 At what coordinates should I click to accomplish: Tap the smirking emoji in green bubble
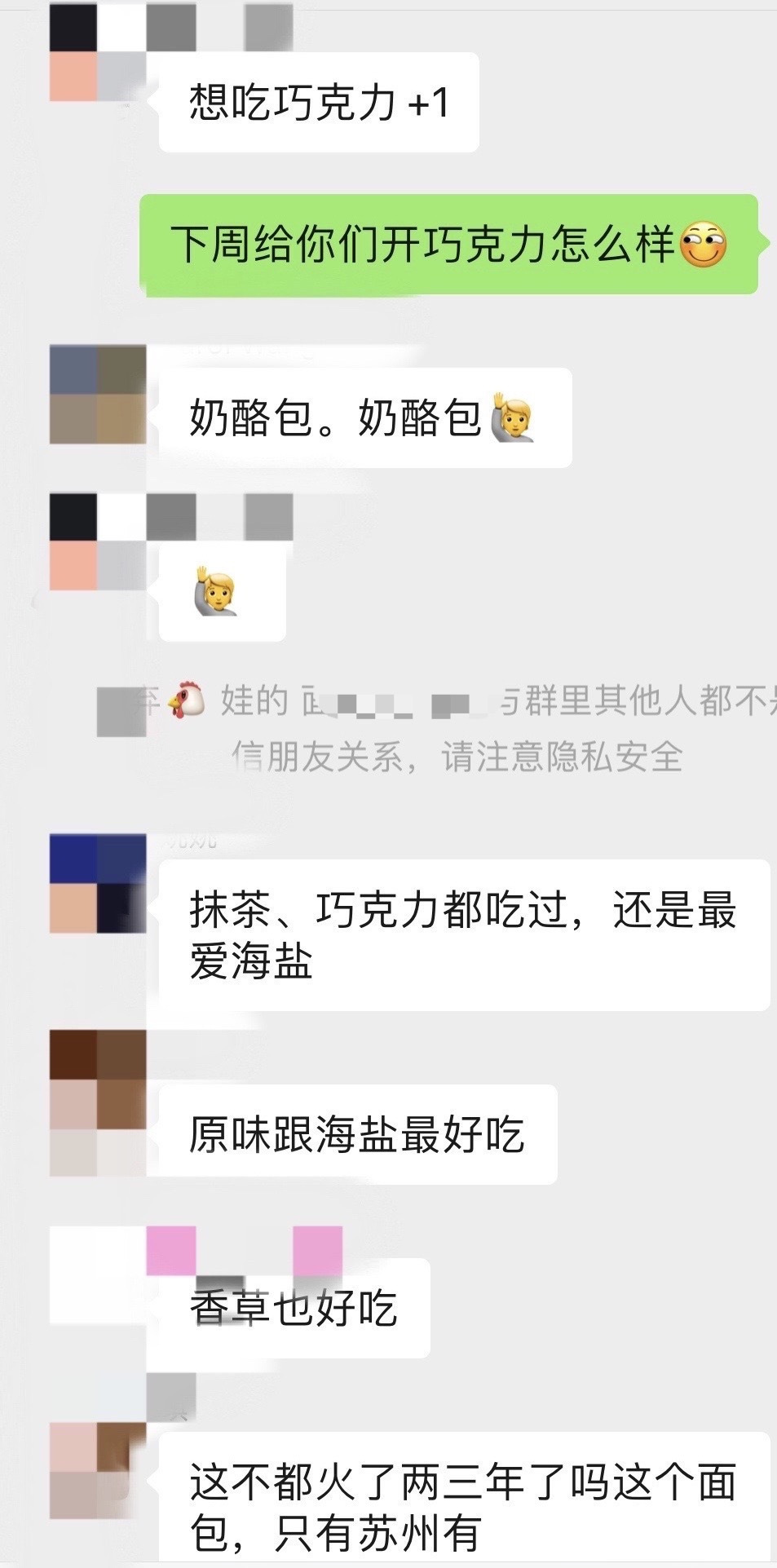pos(703,245)
